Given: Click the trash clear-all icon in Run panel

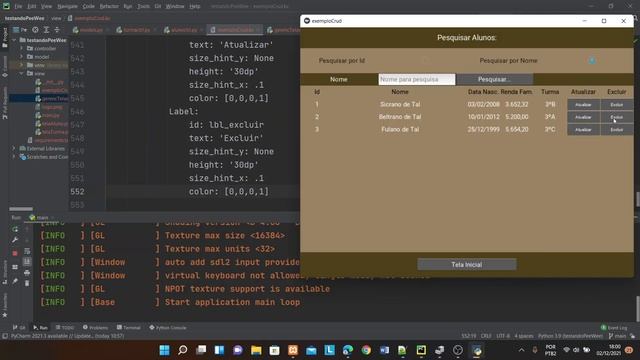Looking at the screenshot, I should pos(27,283).
